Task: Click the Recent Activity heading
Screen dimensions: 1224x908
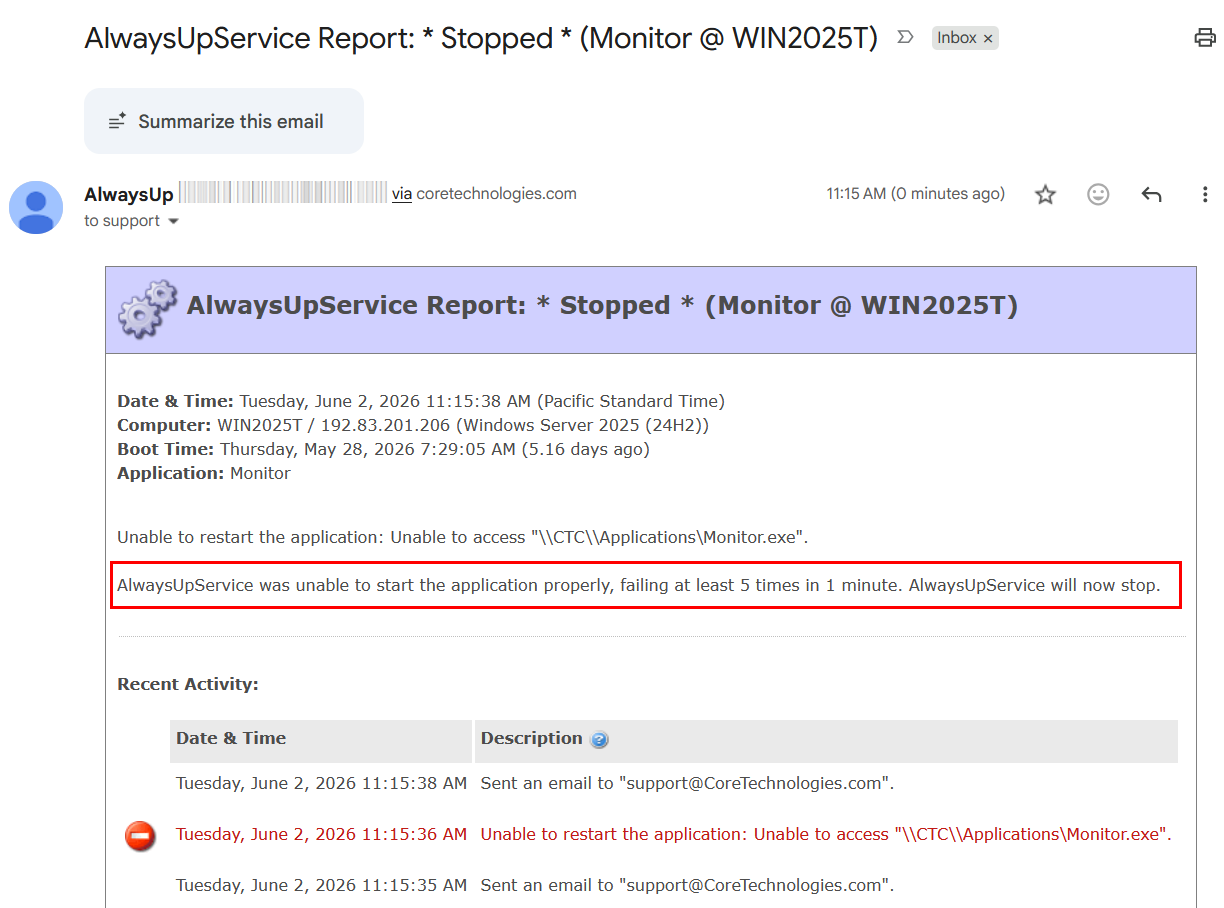Action: [188, 684]
